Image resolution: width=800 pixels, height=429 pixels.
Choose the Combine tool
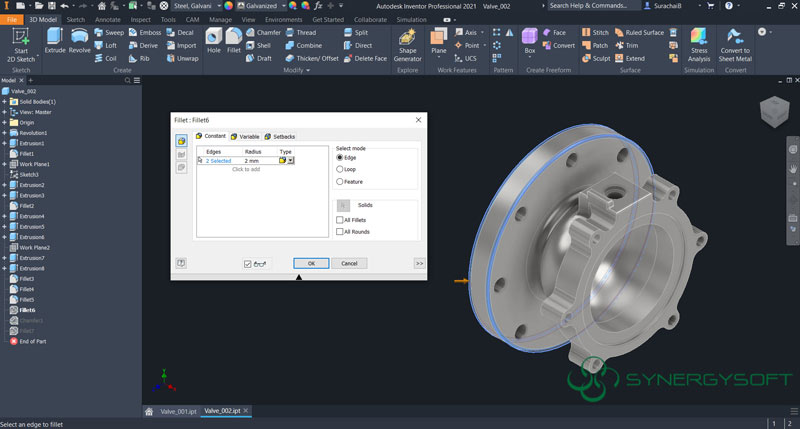pos(304,45)
